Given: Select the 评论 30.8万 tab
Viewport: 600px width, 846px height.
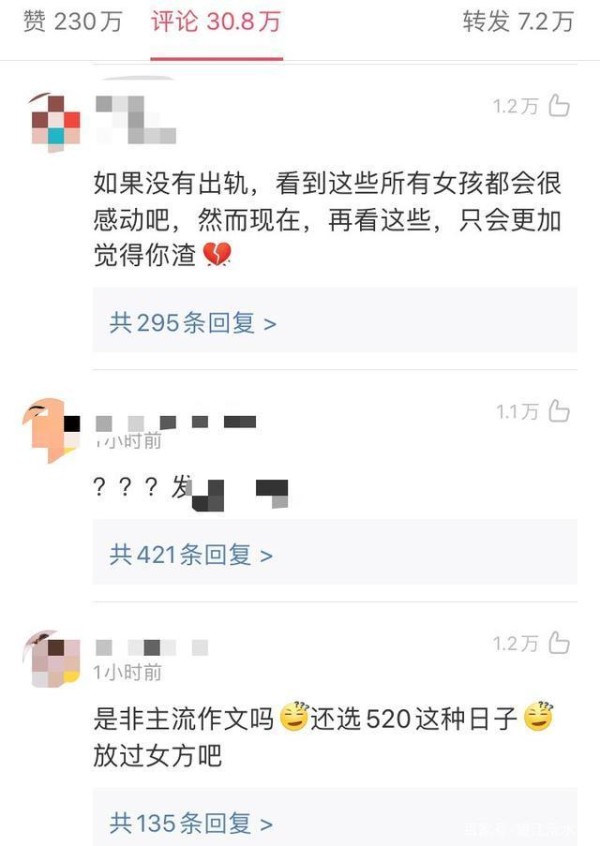Looking at the screenshot, I should click(216, 22).
